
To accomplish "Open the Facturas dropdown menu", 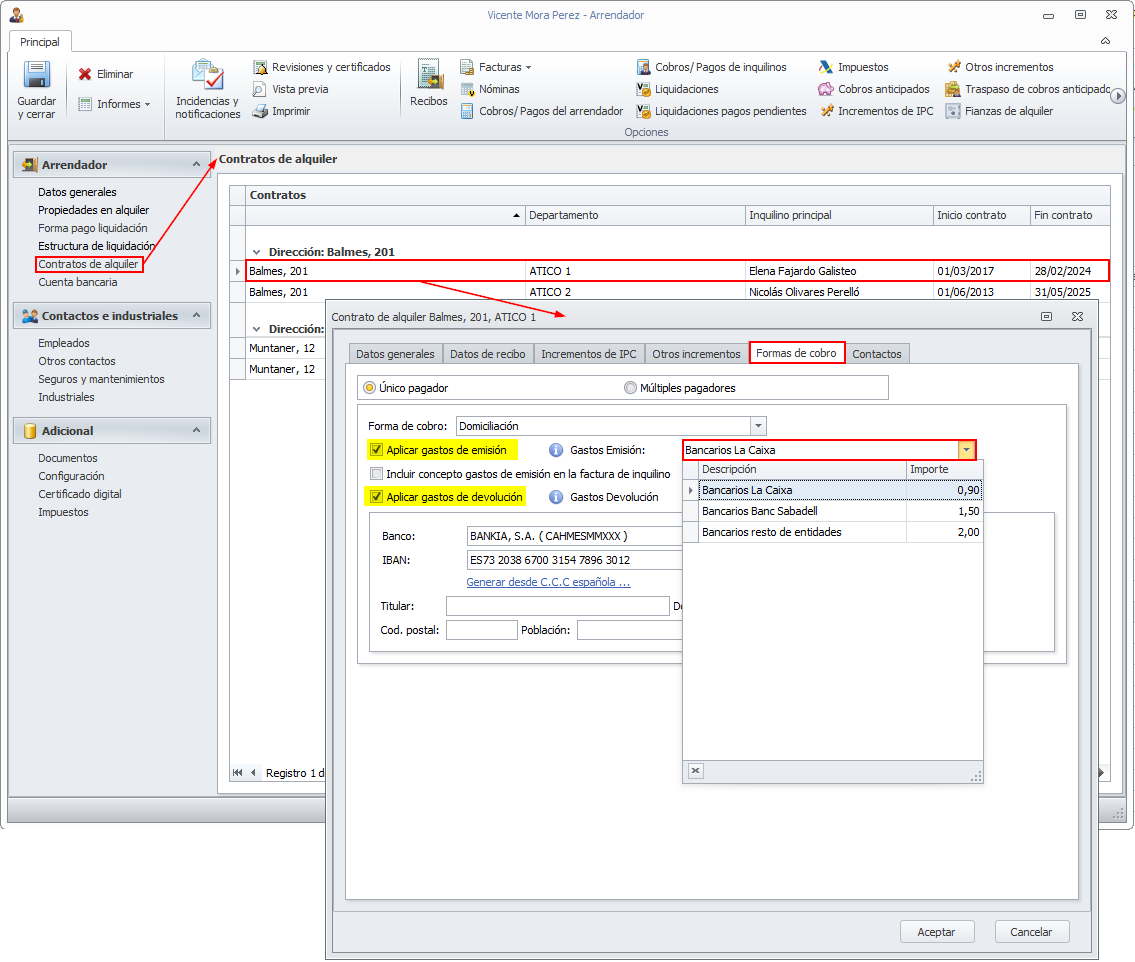I will pos(497,67).
